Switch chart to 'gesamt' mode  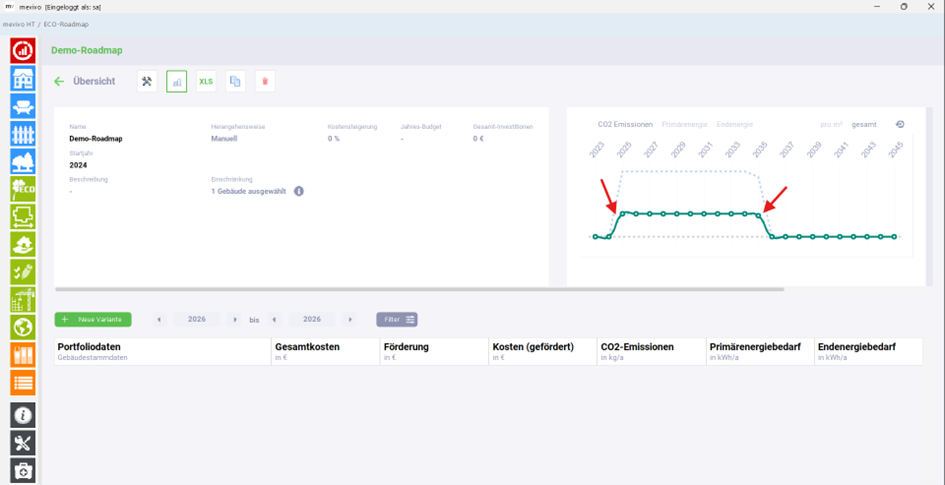pyautogui.click(x=864, y=124)
